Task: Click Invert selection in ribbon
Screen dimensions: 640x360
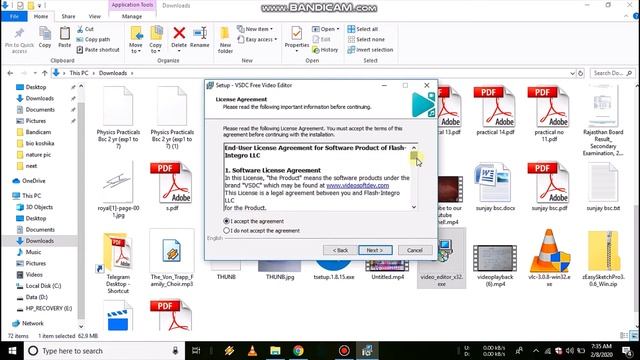Action: (370, 49)
